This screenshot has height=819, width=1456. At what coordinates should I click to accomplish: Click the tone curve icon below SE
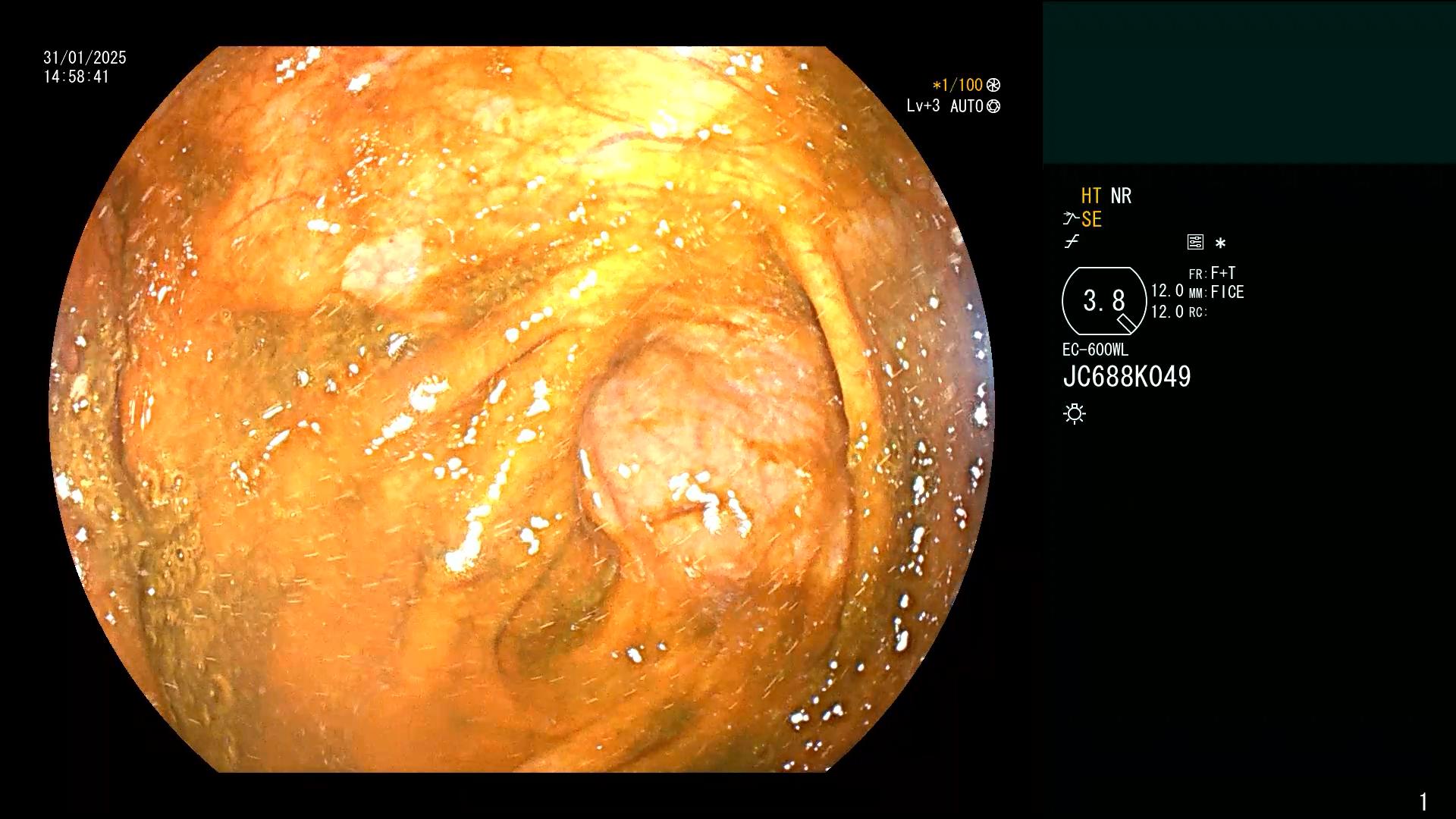1072,243
